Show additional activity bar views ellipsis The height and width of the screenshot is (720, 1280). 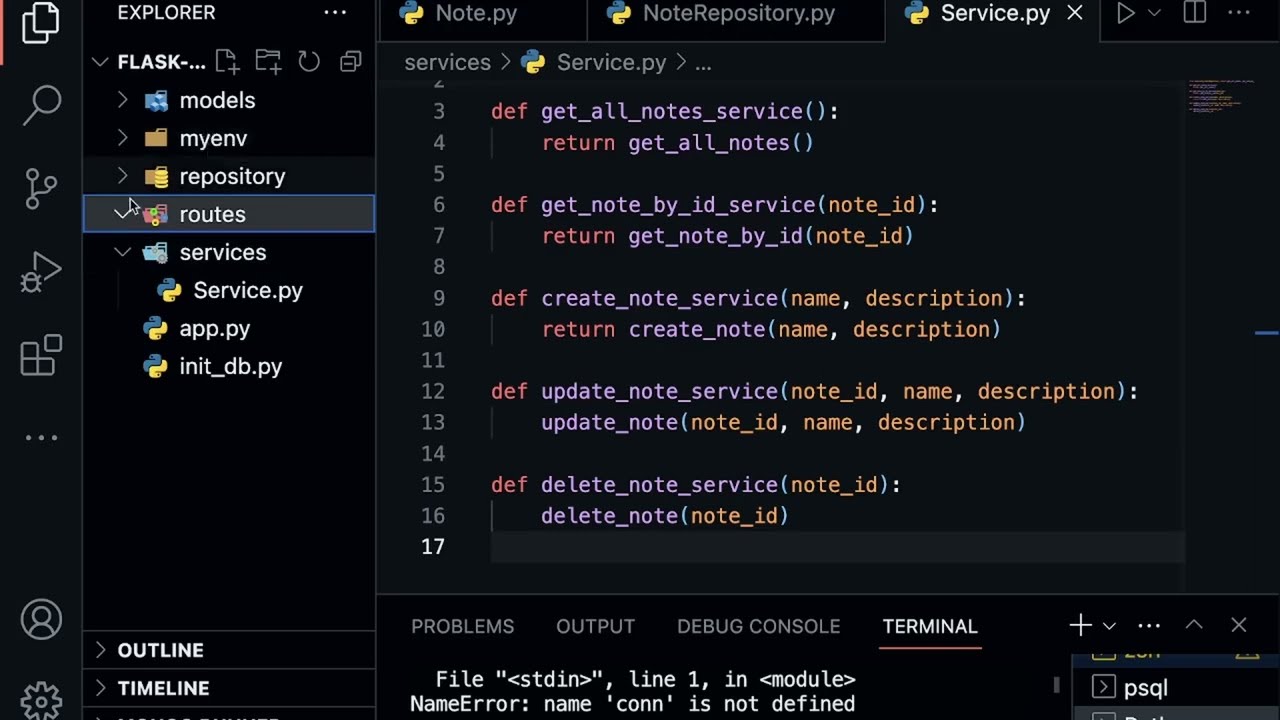41,437
